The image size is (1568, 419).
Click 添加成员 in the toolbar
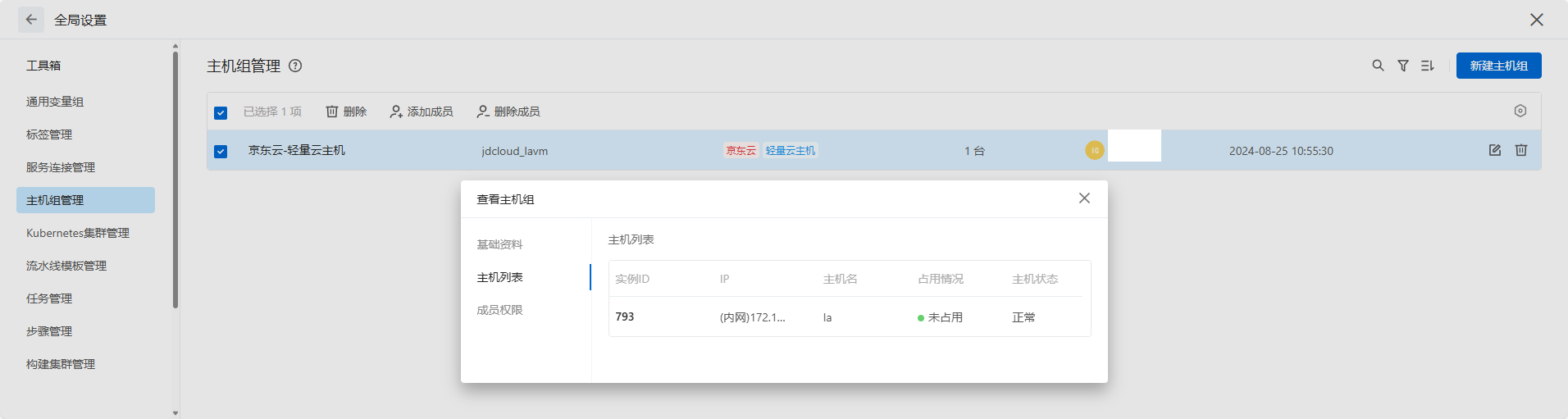pos(422,112)
